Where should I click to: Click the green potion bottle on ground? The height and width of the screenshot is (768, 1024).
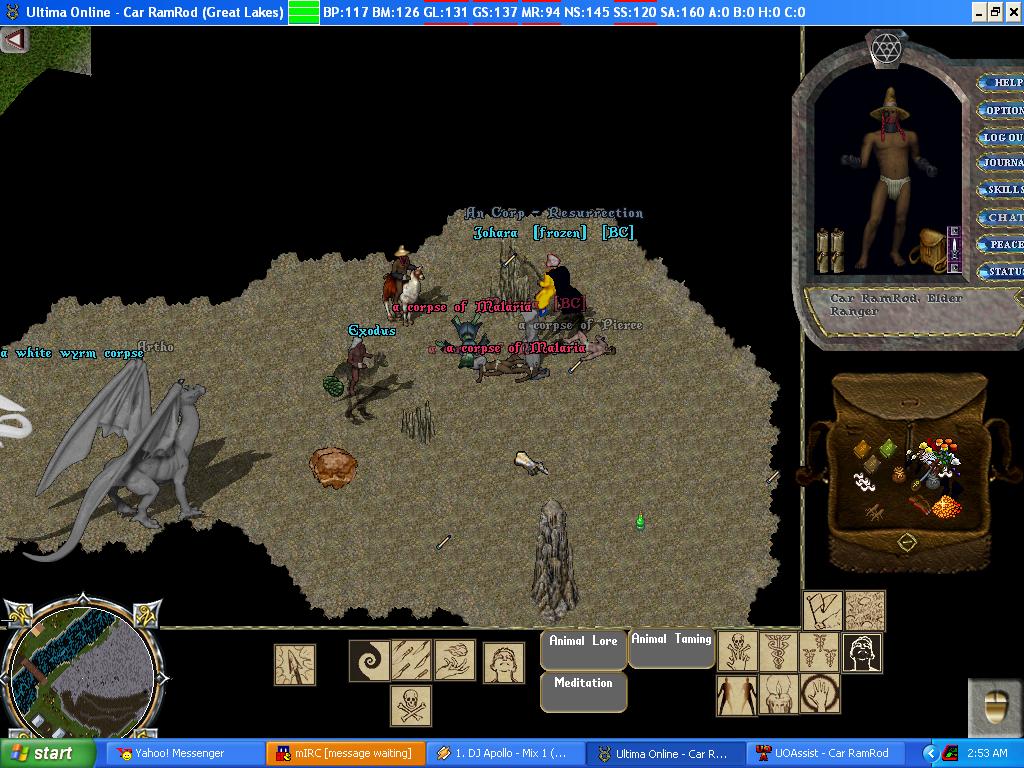click(x=640, y=521)
